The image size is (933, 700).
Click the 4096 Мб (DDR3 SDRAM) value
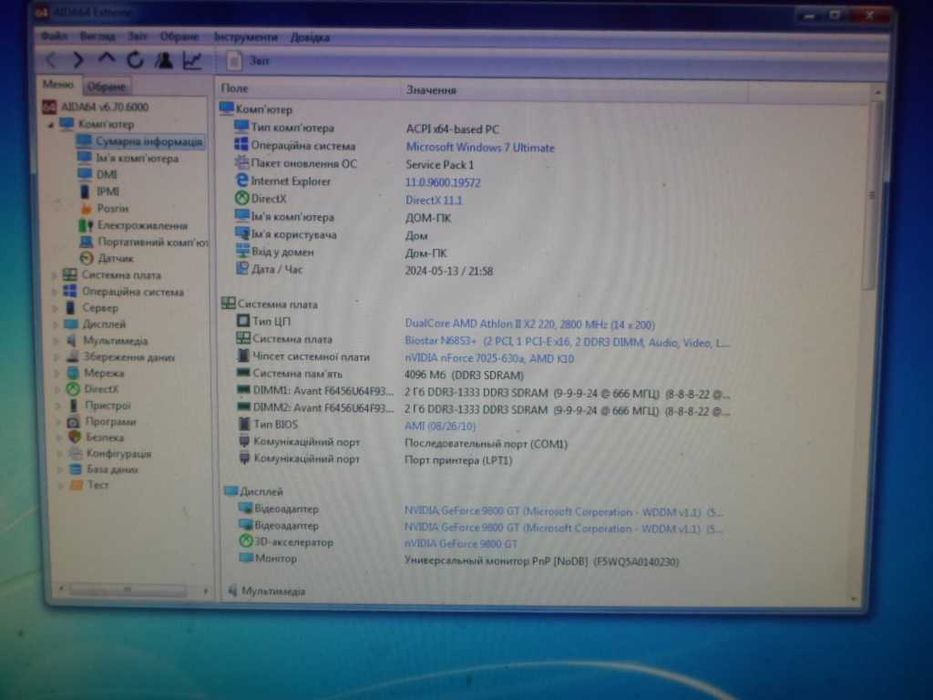click(464, 375)
